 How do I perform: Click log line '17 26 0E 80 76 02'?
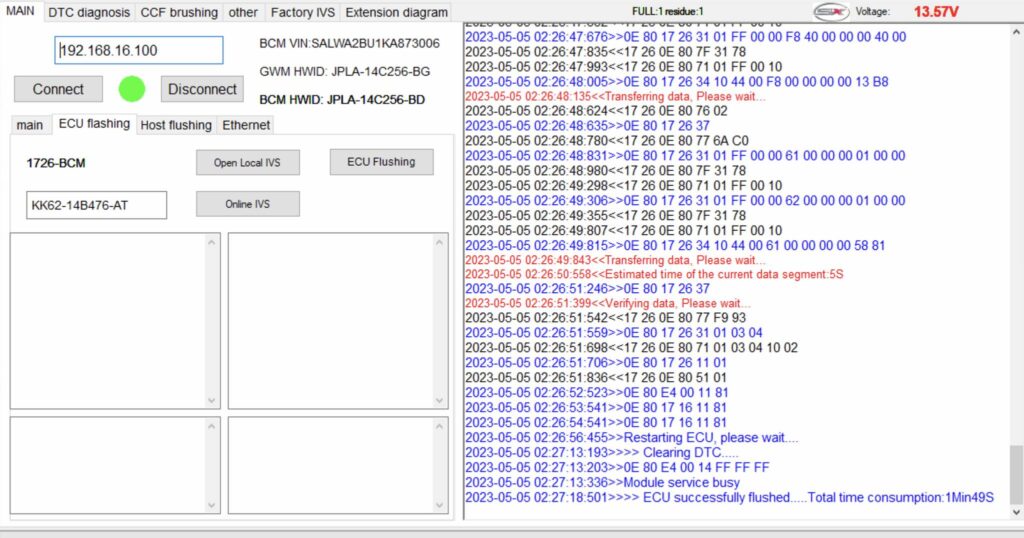point(596,111)
